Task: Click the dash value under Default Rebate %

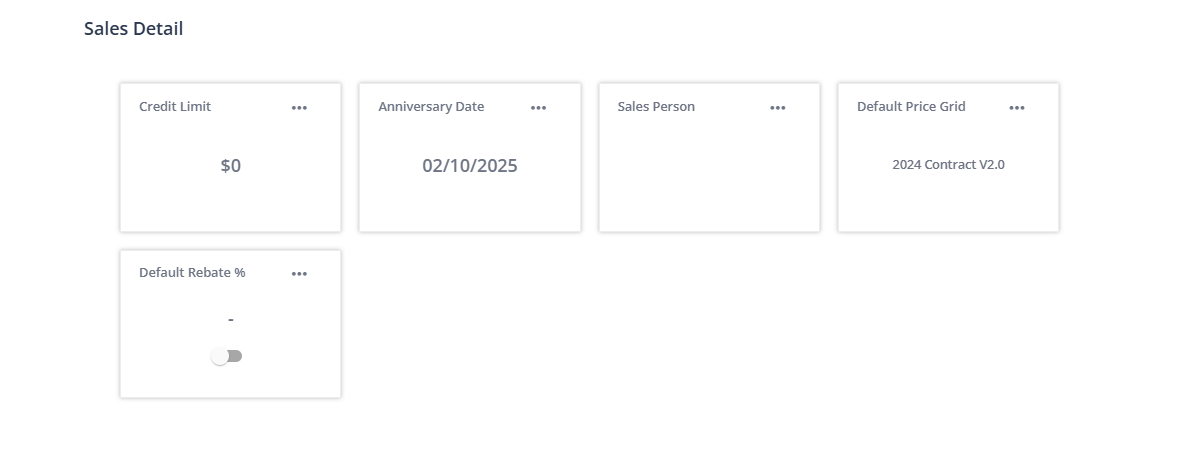Action: coord(230,320)
